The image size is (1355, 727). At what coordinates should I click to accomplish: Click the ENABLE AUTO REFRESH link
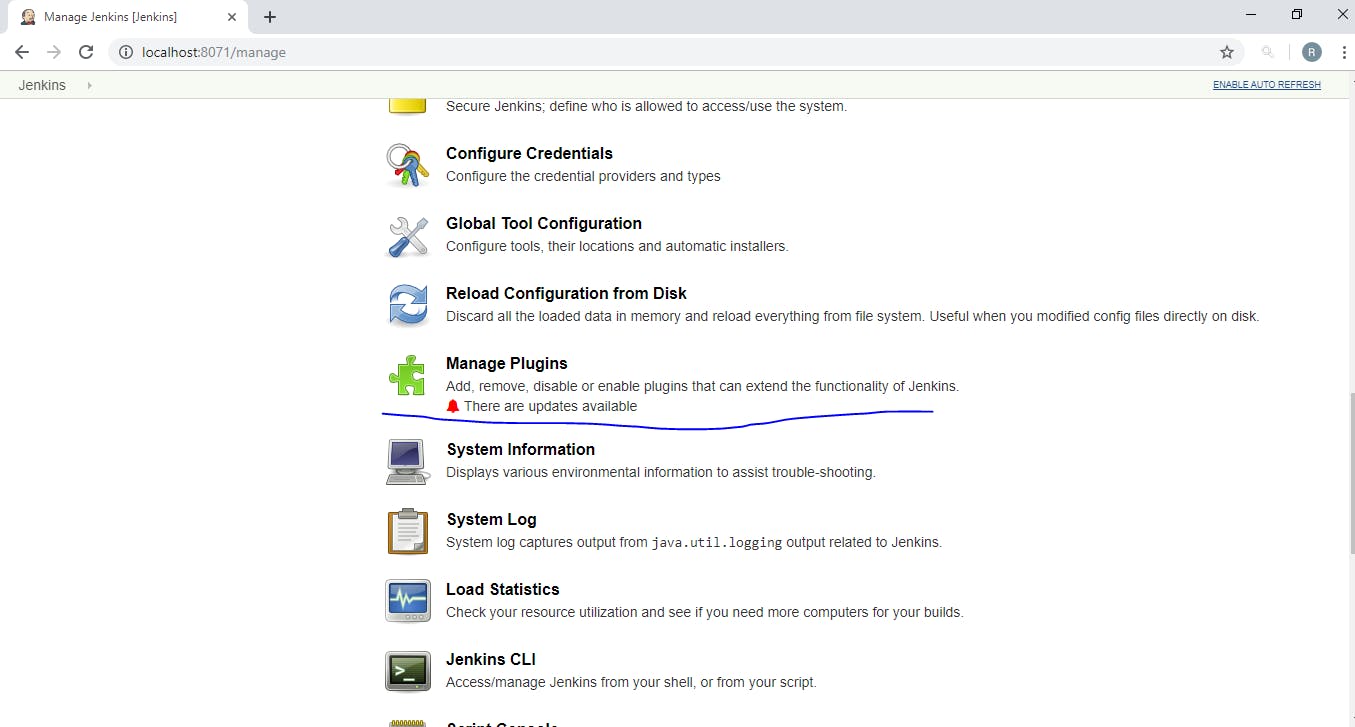1266,85
